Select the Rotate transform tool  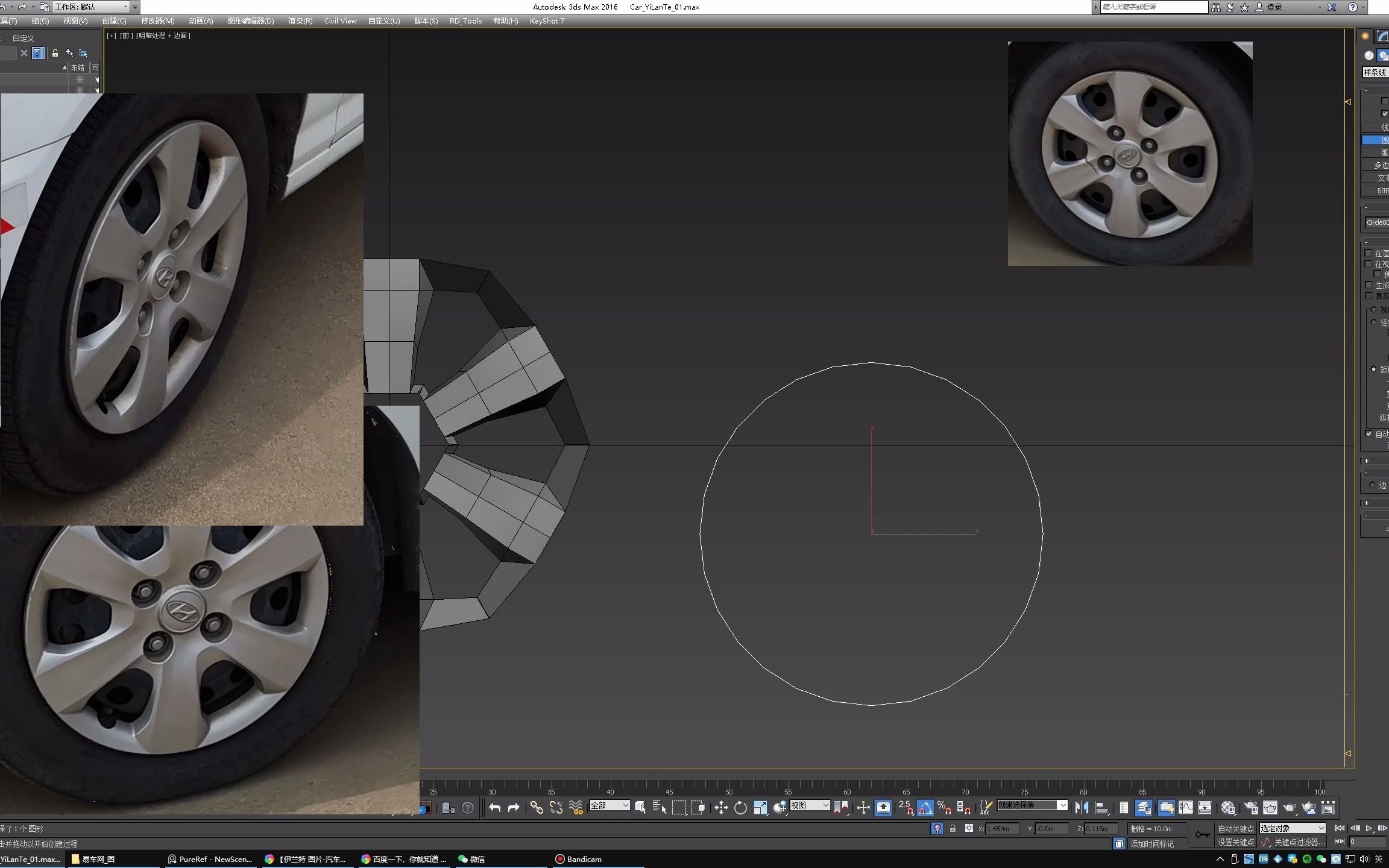pos(740,808)
